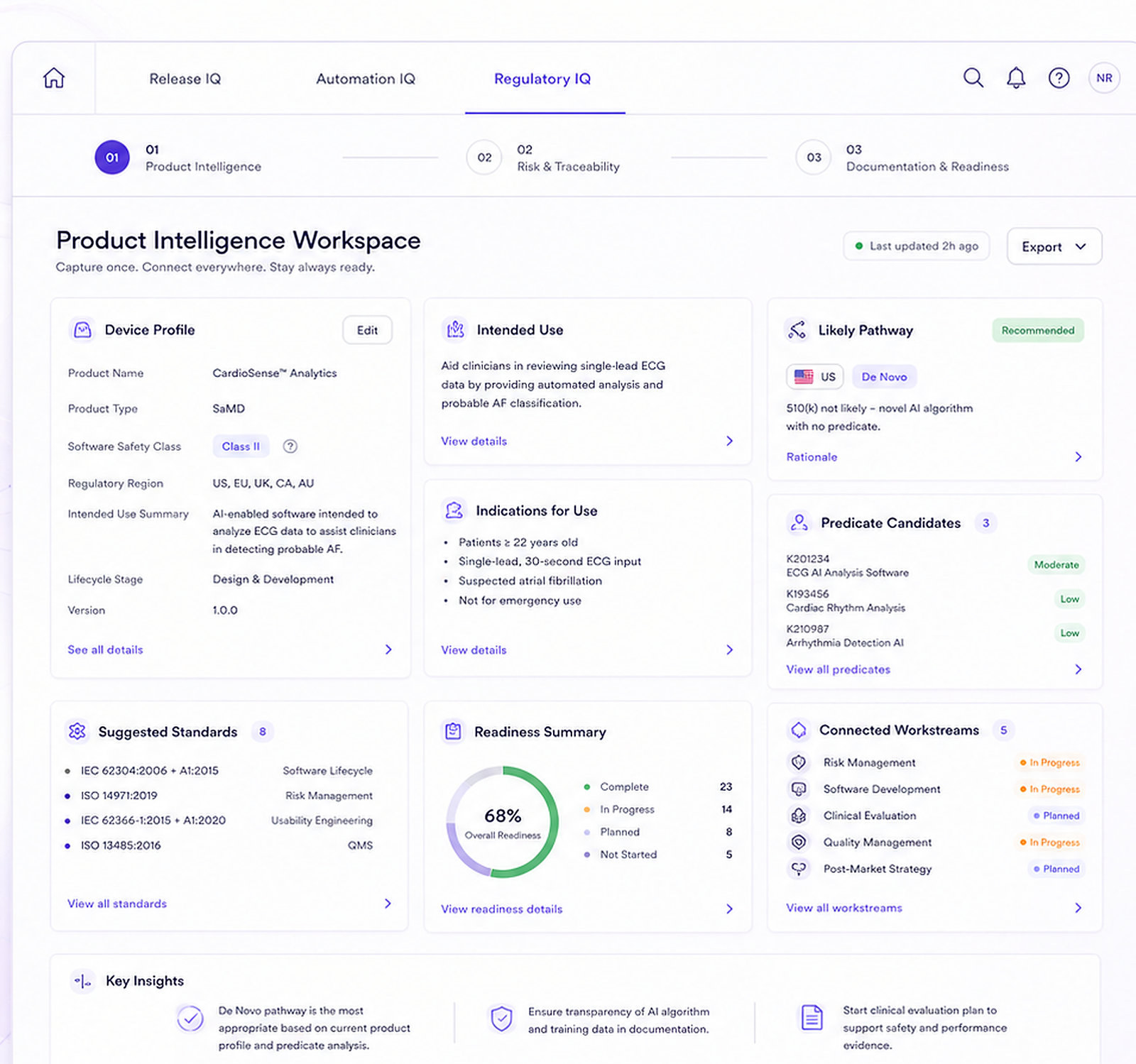Click the Device Profile card icon
The height and width of the screenshot is (1064, 1136).
pos(83,330)
